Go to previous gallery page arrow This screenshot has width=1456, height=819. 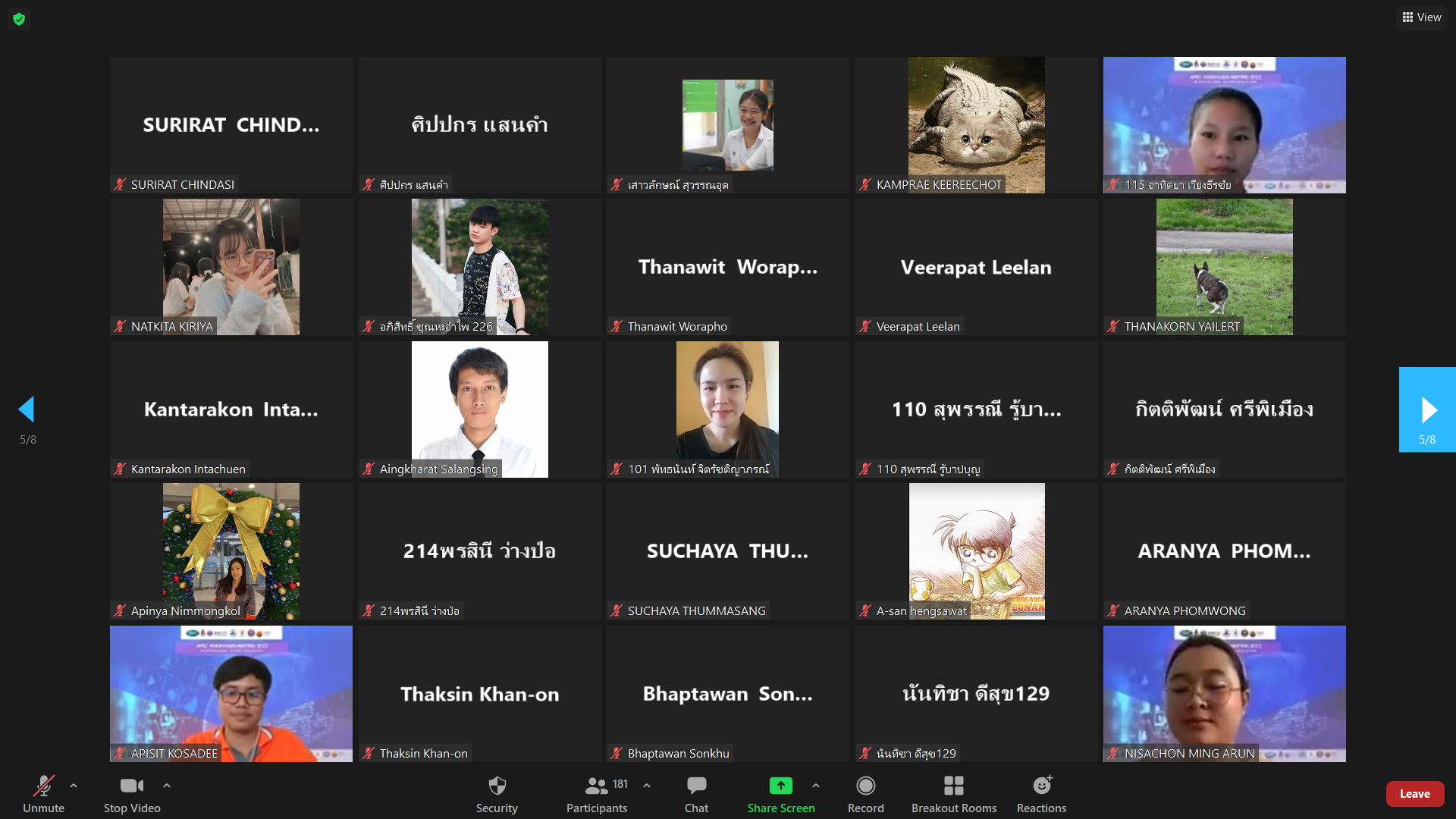(27, 409)
